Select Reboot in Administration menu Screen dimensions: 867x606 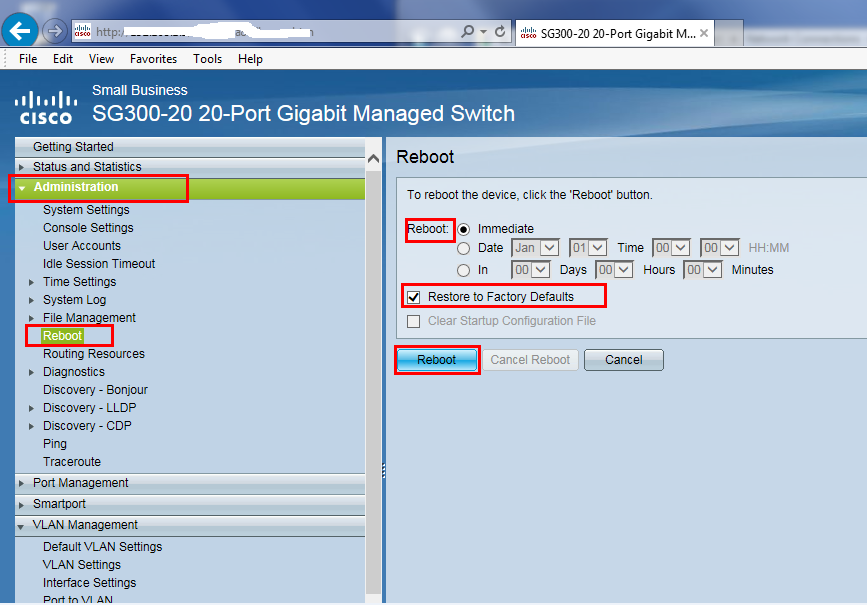click(62, 336)
